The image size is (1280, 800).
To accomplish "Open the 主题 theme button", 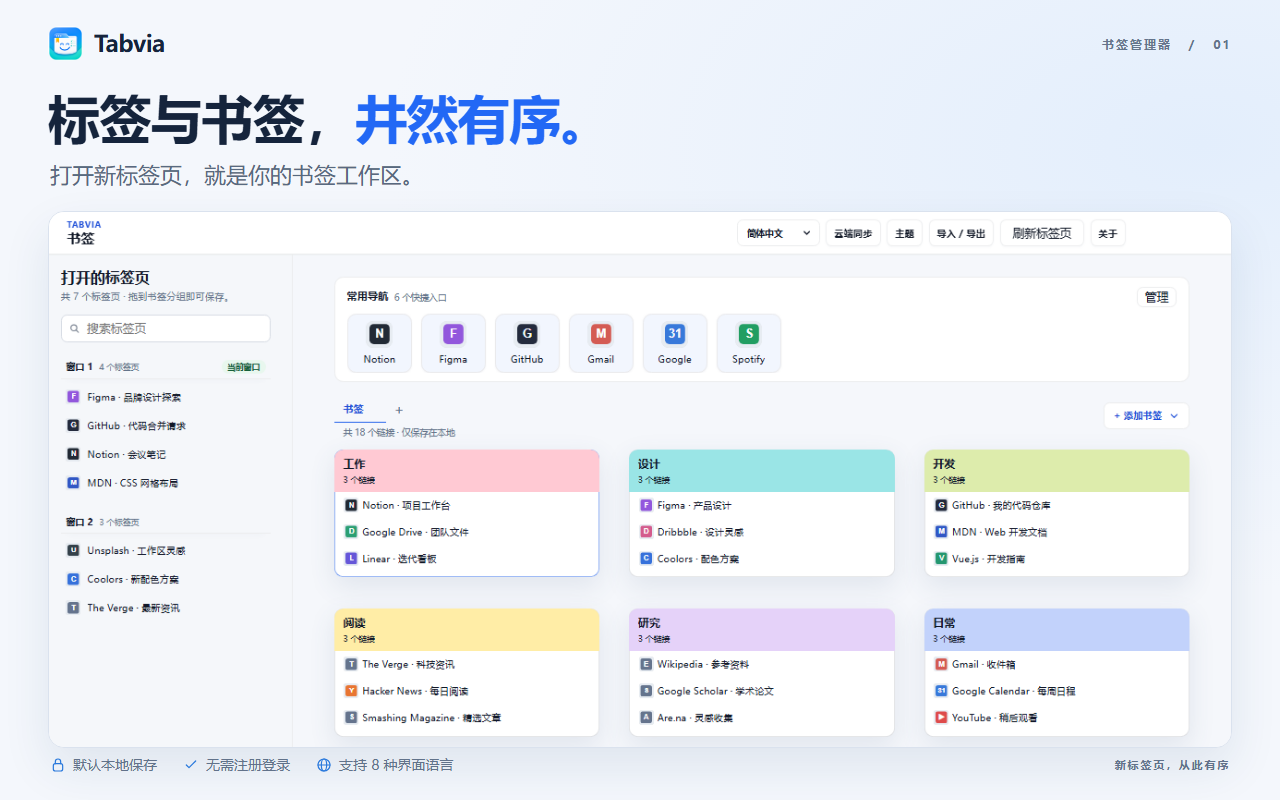I will (904, 233).
